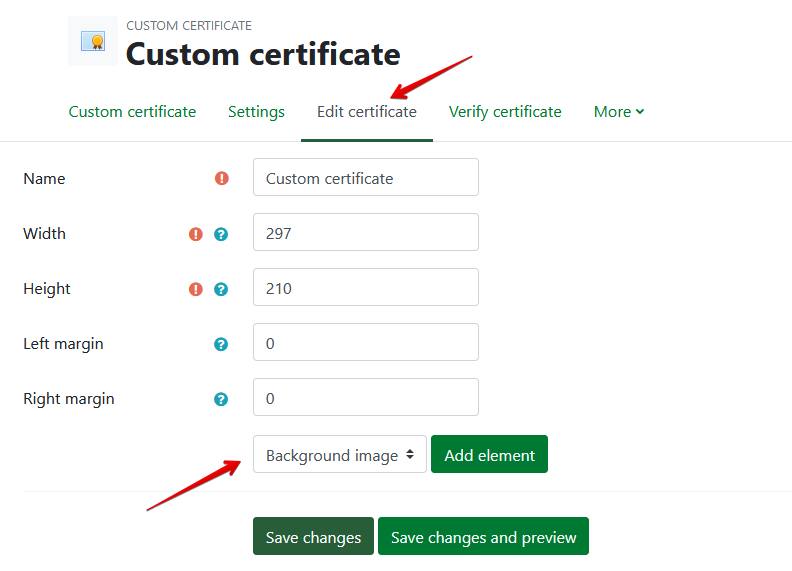
Task: Open the help icon for Width
Action: pos(221,234)
